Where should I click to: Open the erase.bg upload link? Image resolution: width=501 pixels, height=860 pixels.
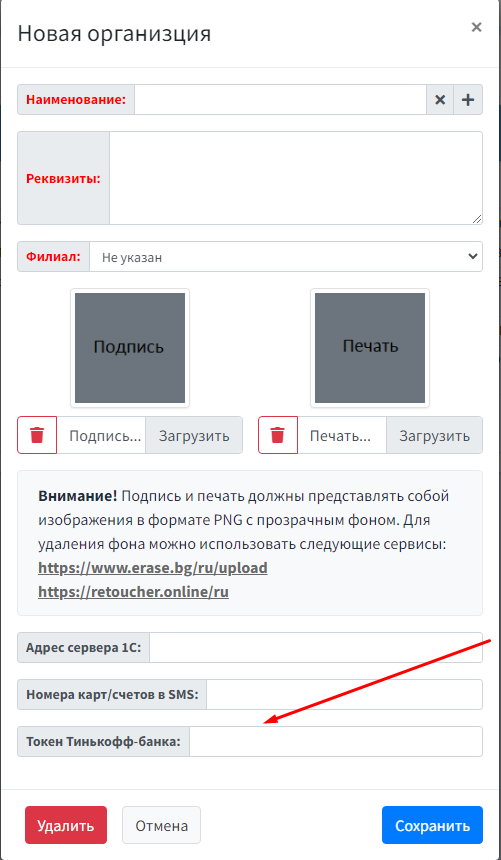click(153, 568)
